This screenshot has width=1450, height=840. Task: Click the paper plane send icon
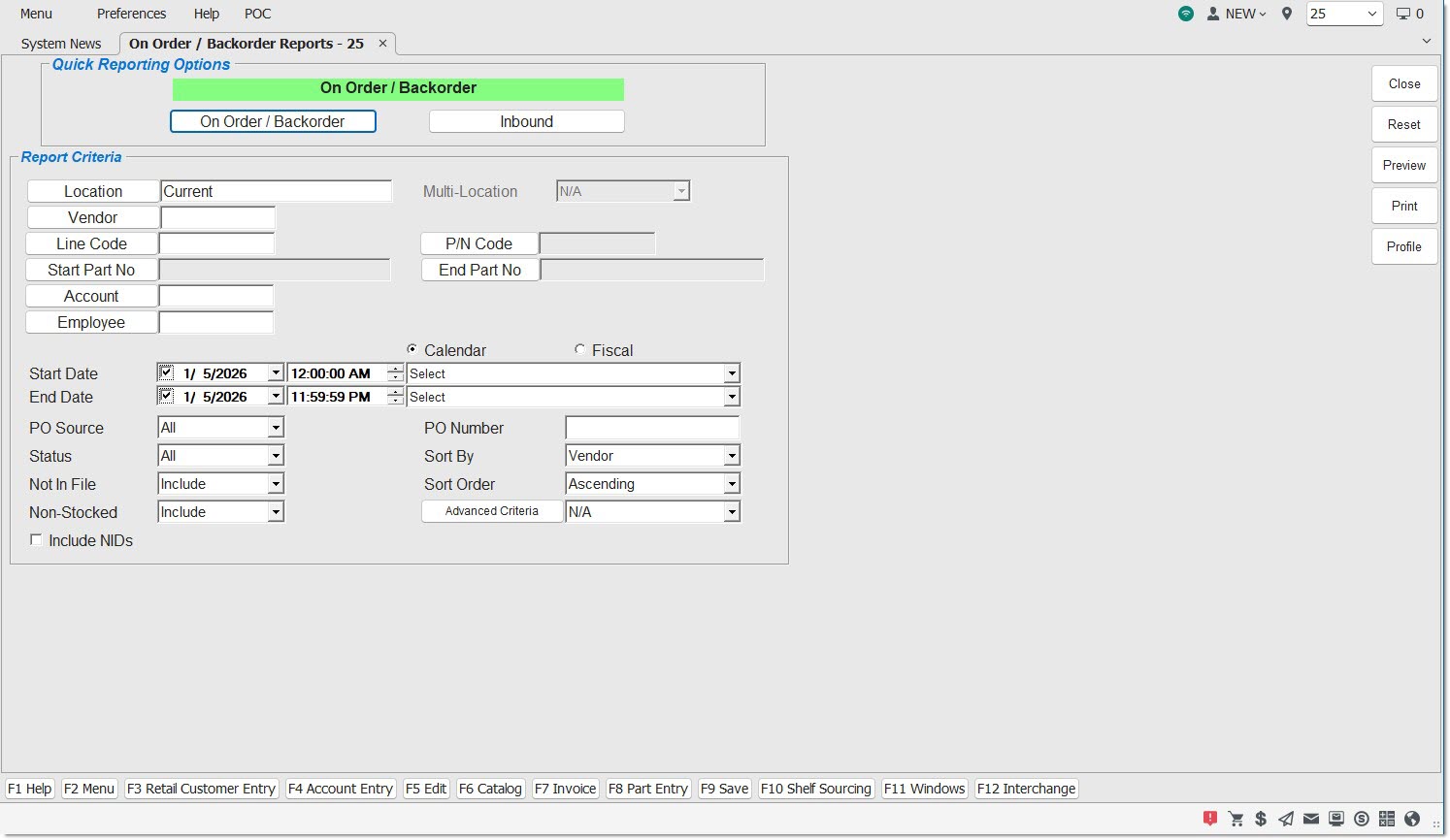point(1286,819)
